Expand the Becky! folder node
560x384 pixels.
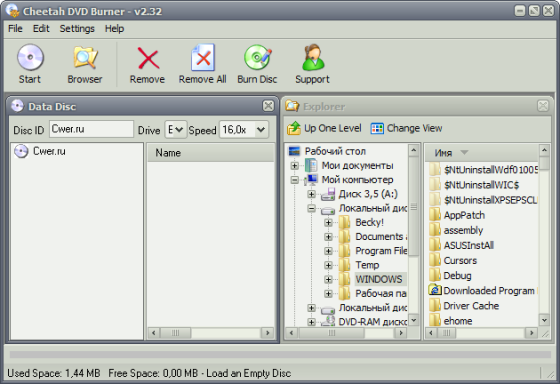tap(328, 223)
